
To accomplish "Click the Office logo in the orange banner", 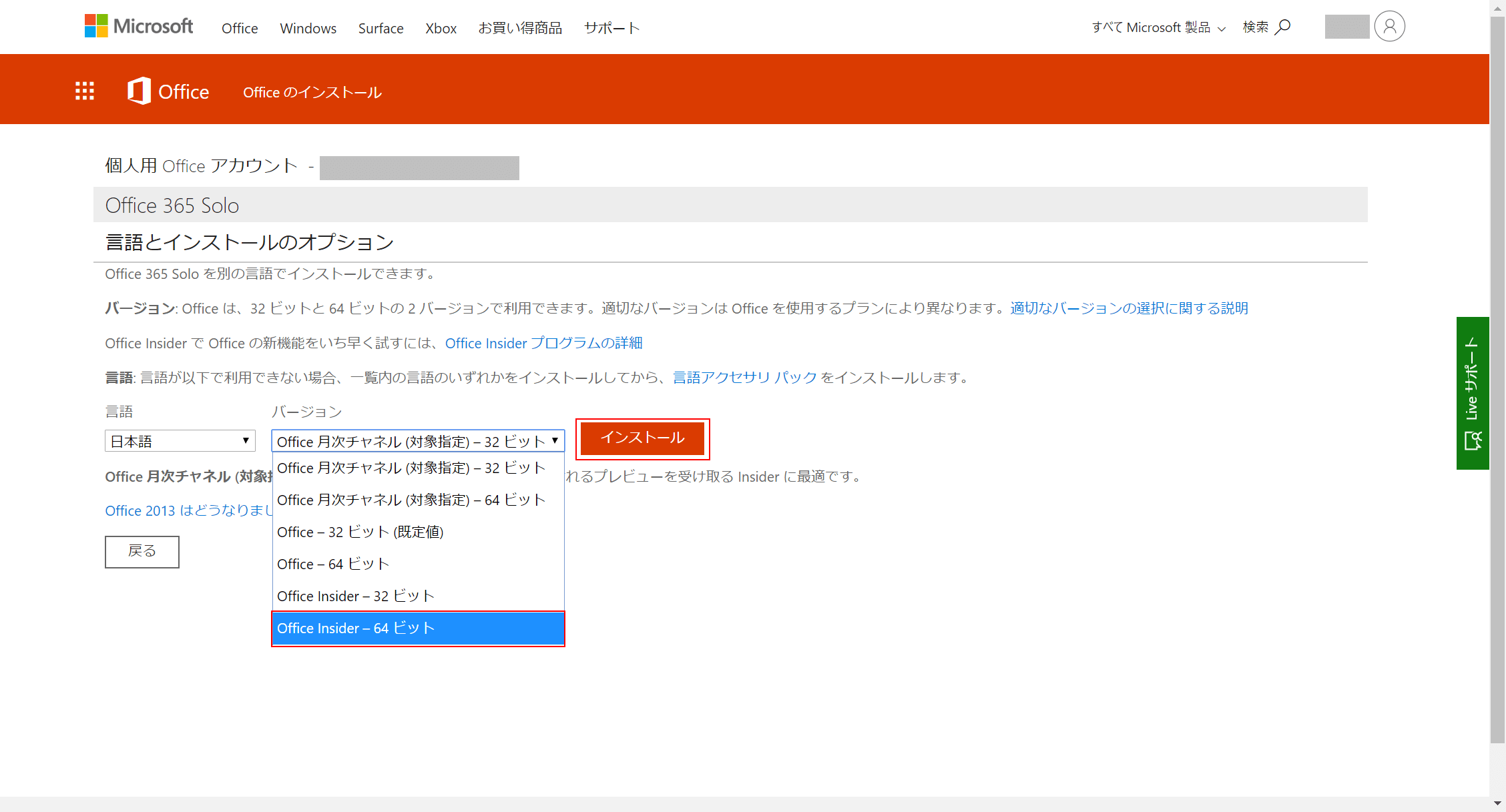I will (168, 91).
